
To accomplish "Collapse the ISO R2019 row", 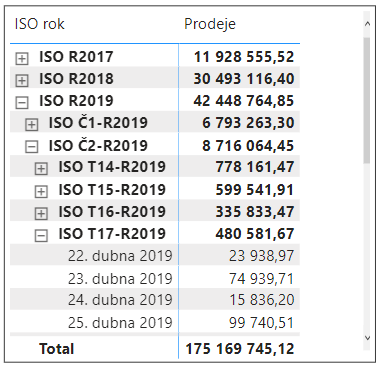I will click(22, 102).
